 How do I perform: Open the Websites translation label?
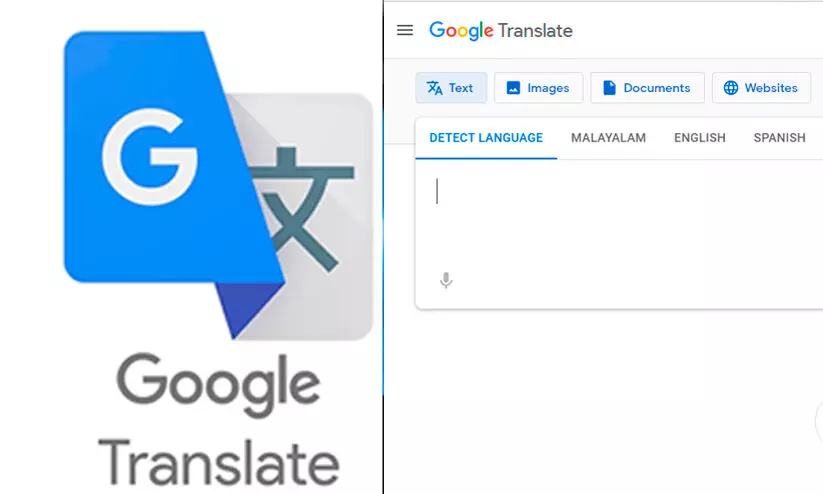point(771,88)
